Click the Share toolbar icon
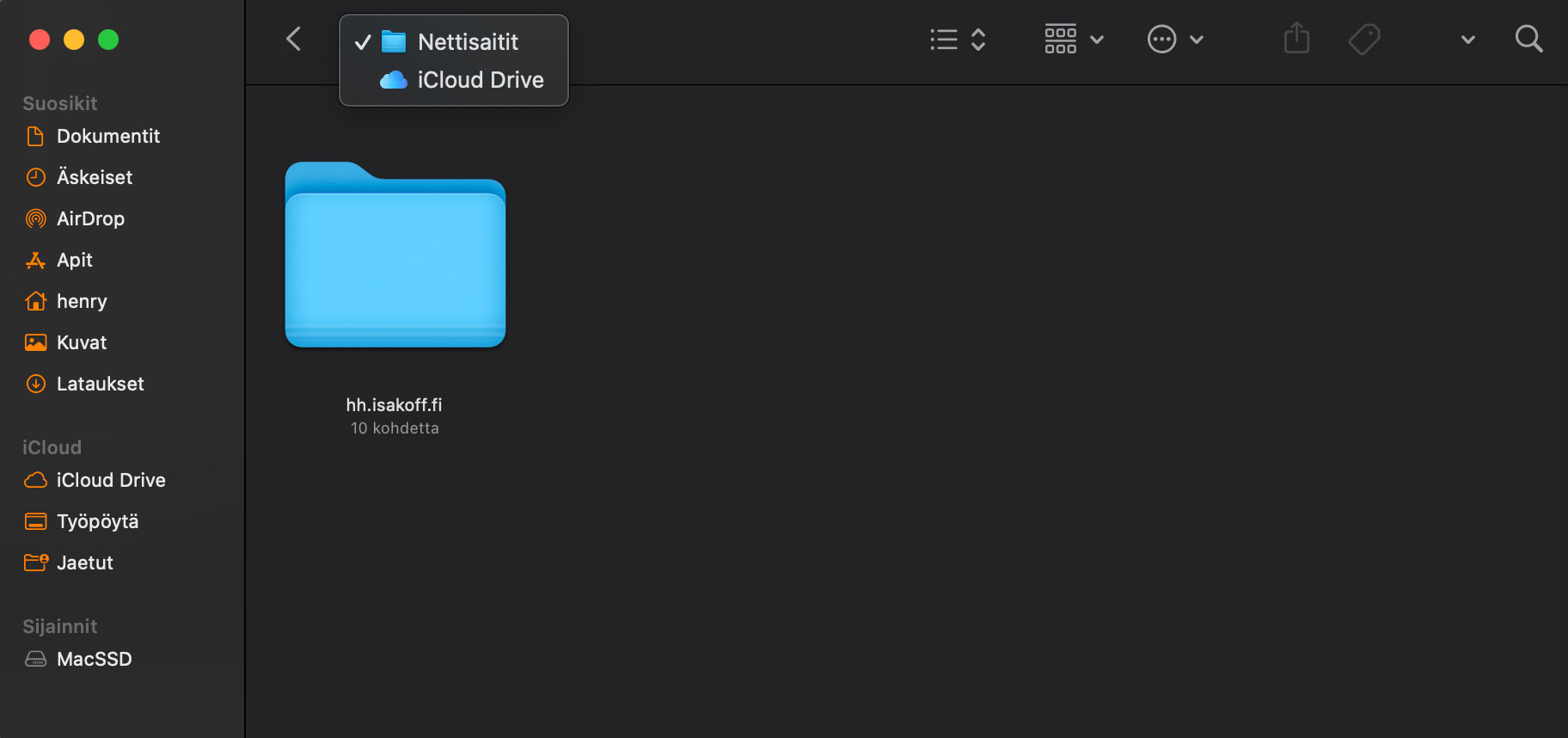 click(1296, 39)
